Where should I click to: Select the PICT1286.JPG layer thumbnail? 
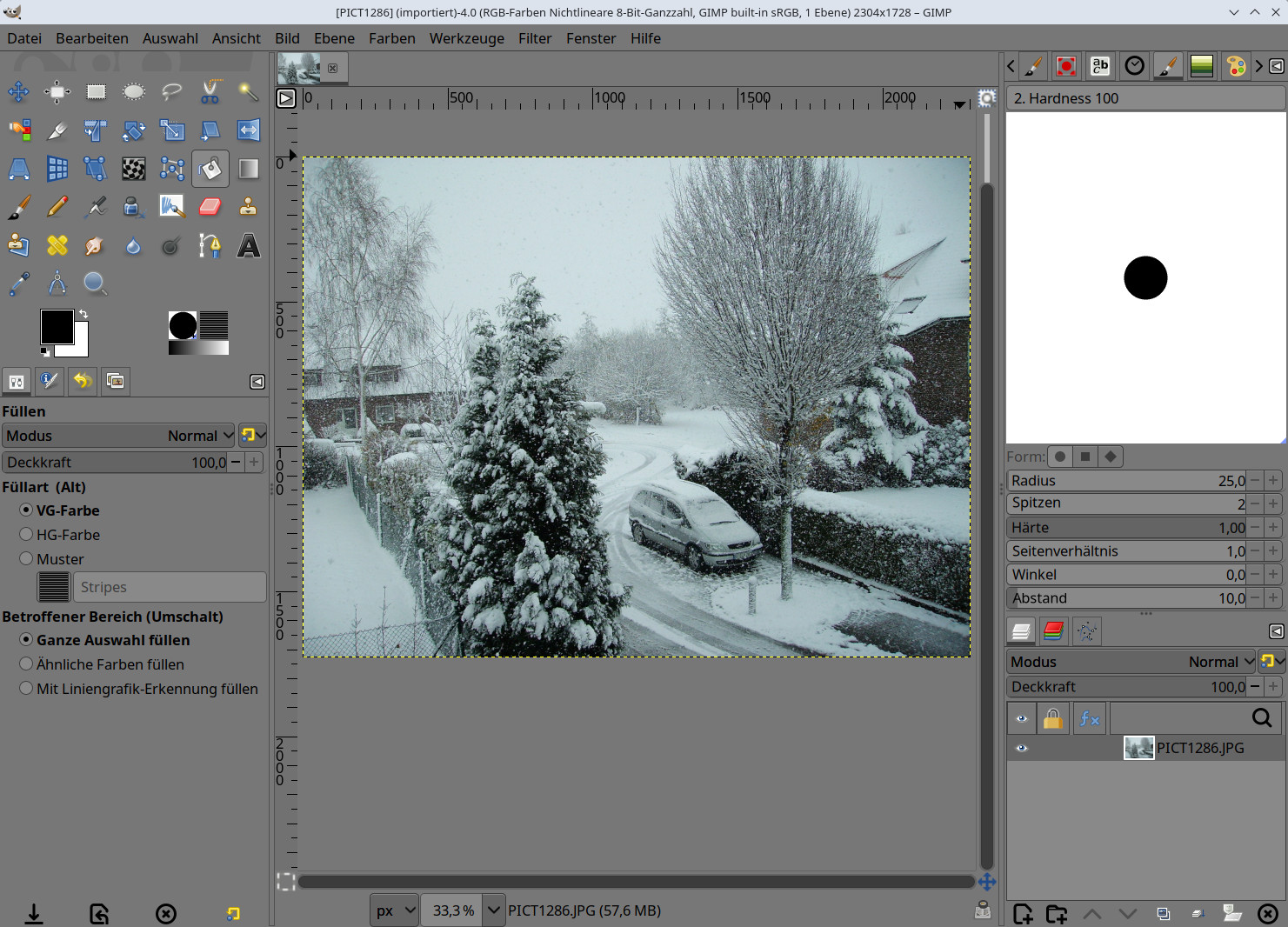click(x=1138, y=748)
